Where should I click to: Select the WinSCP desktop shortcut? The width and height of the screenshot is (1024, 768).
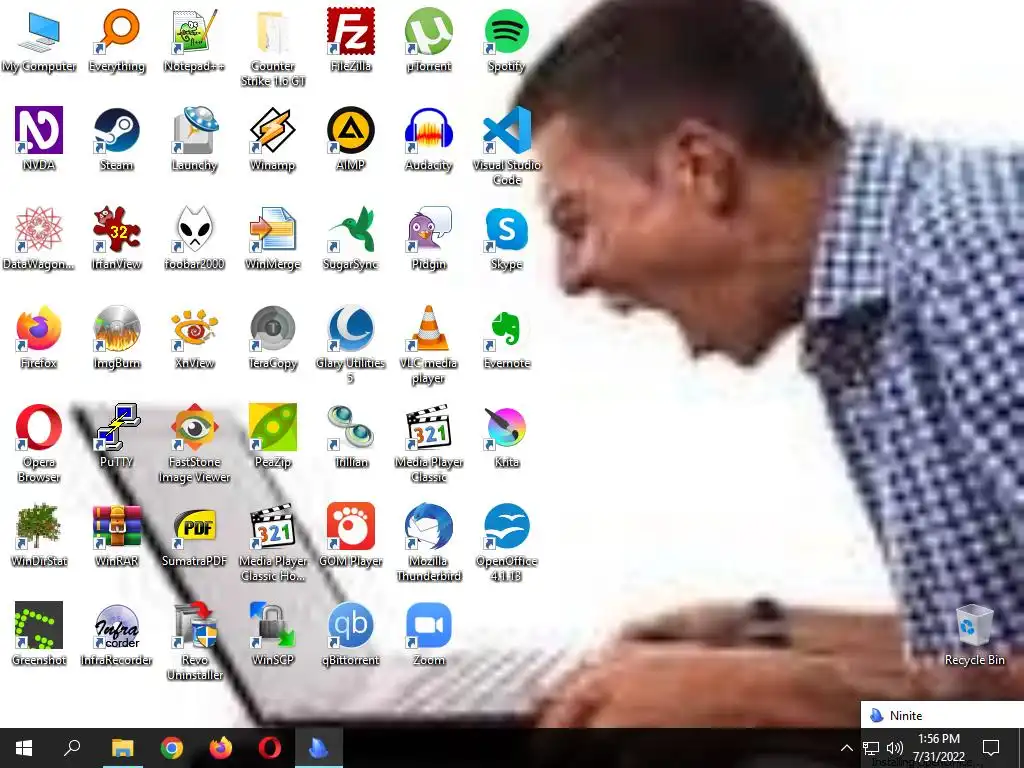pyautogui.click(x=272, y=634)
